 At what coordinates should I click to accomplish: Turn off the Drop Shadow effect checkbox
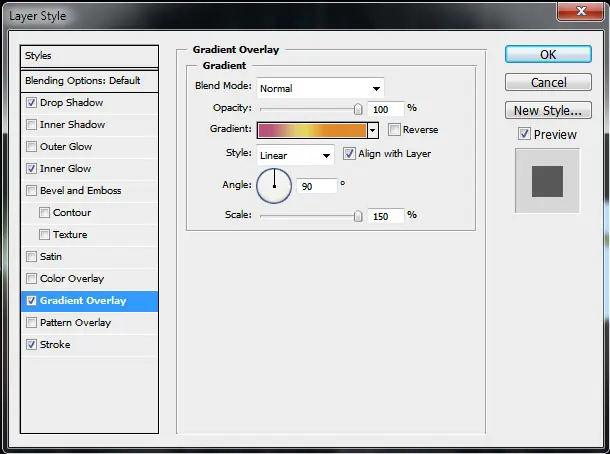point(31,103)
